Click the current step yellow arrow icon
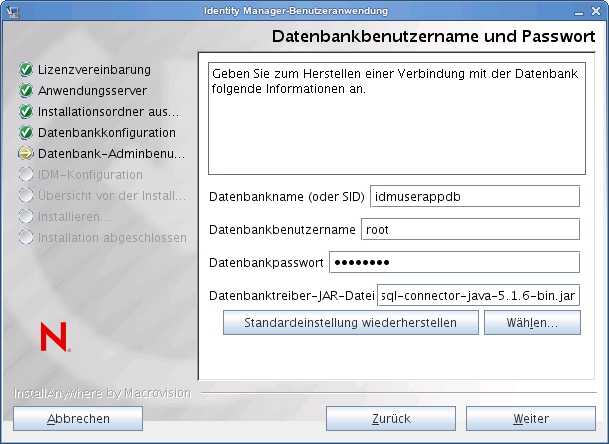The width and height of the screenshot is (609, 444). coord(26,153)
